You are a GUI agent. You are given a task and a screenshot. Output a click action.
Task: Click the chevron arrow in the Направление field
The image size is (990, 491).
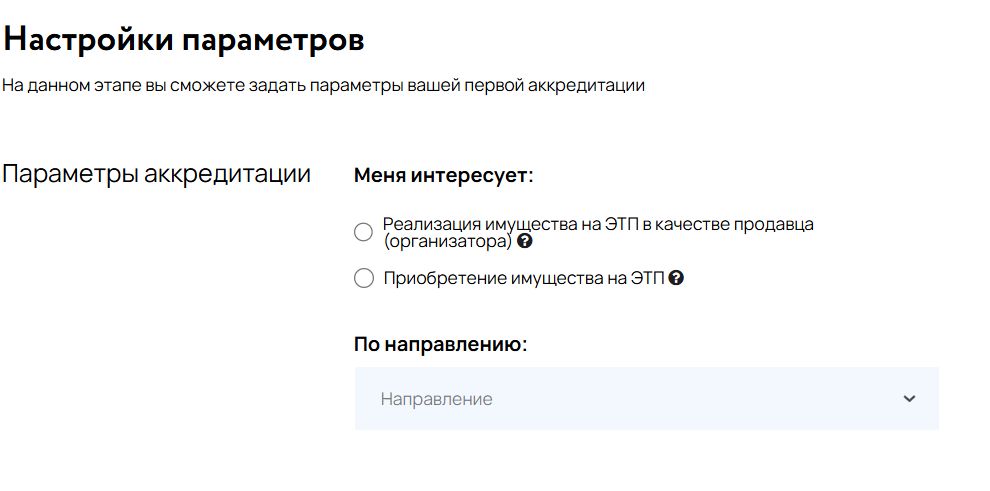[x=909, y=399]
